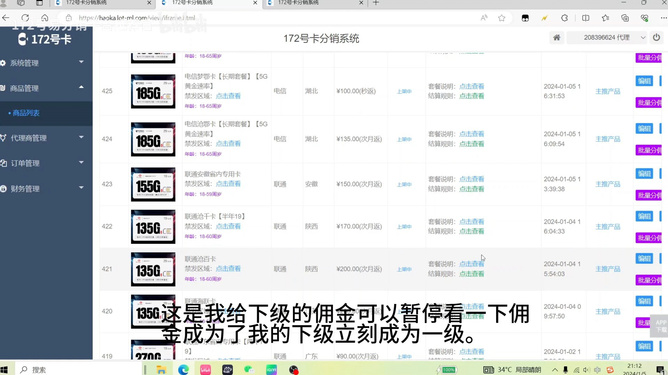668x375 pixels.
Task: Click blue edit button in row 423
Action: (644, 173)
